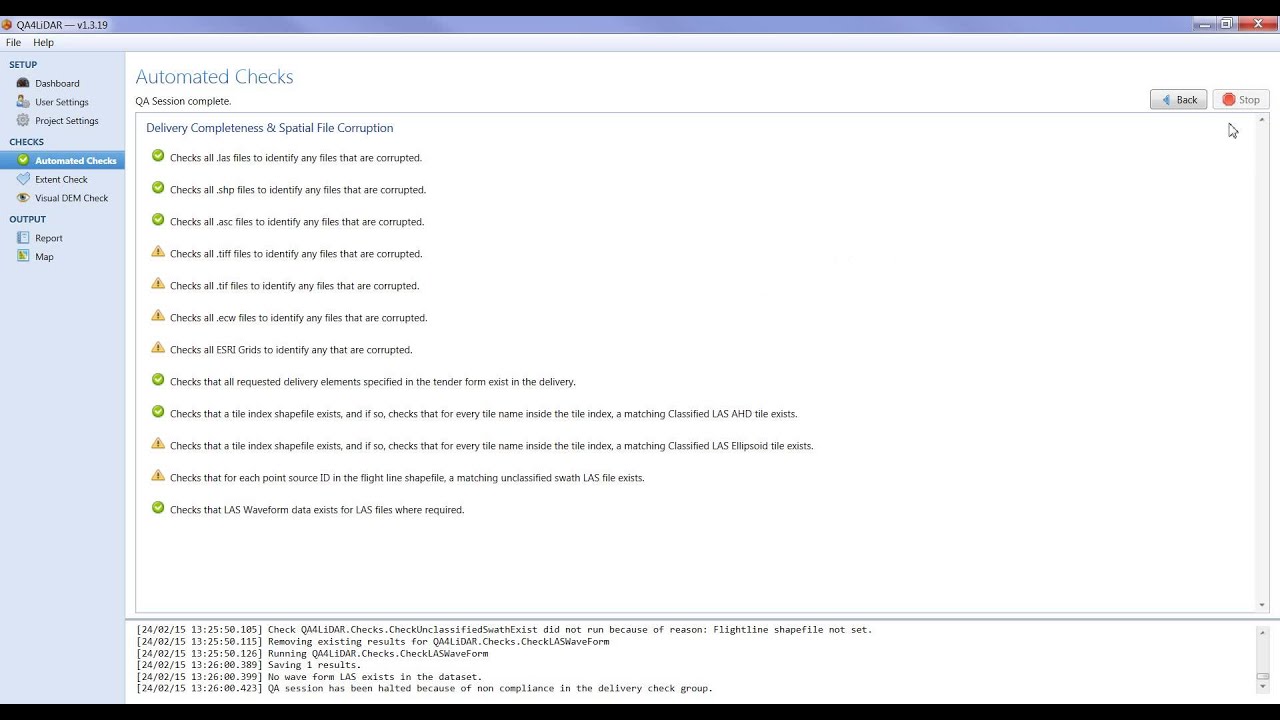The height and width of the screenshot is (720, 1280).
Task: Open the Map output page
Action: (44, 257)
